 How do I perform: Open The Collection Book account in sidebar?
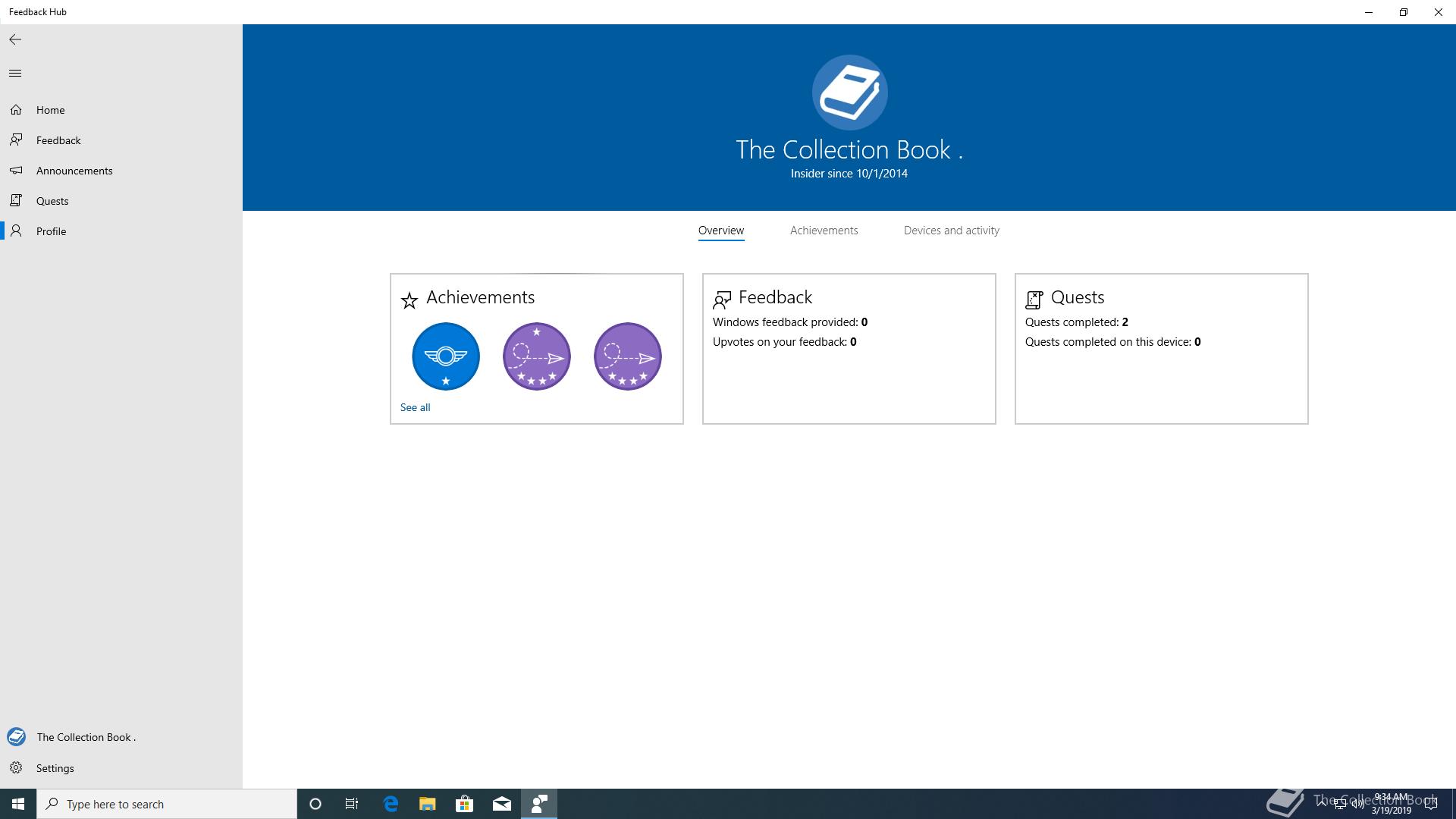click(86, 737)
